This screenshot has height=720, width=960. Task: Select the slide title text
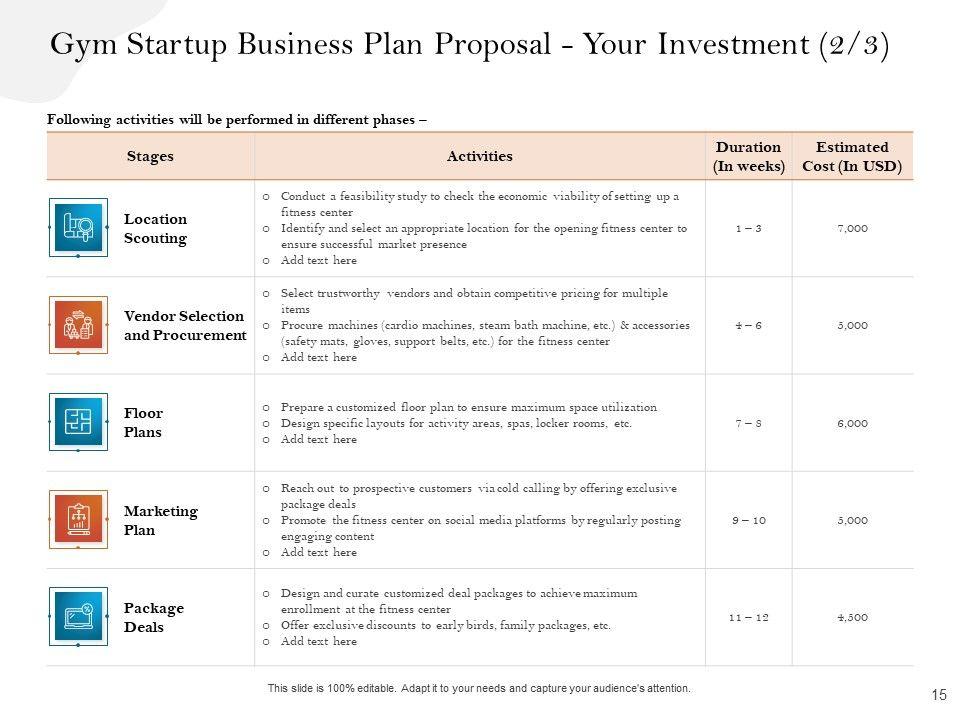[469, 46]
